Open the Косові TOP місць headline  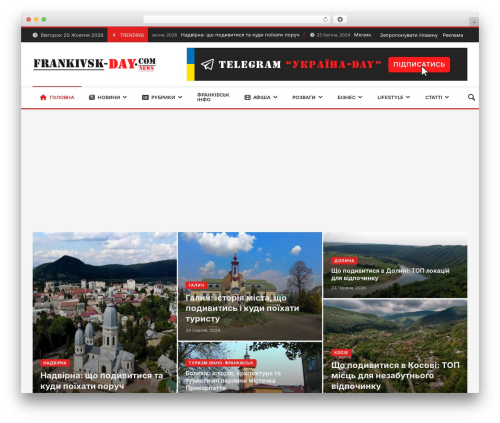click(395, 376)
